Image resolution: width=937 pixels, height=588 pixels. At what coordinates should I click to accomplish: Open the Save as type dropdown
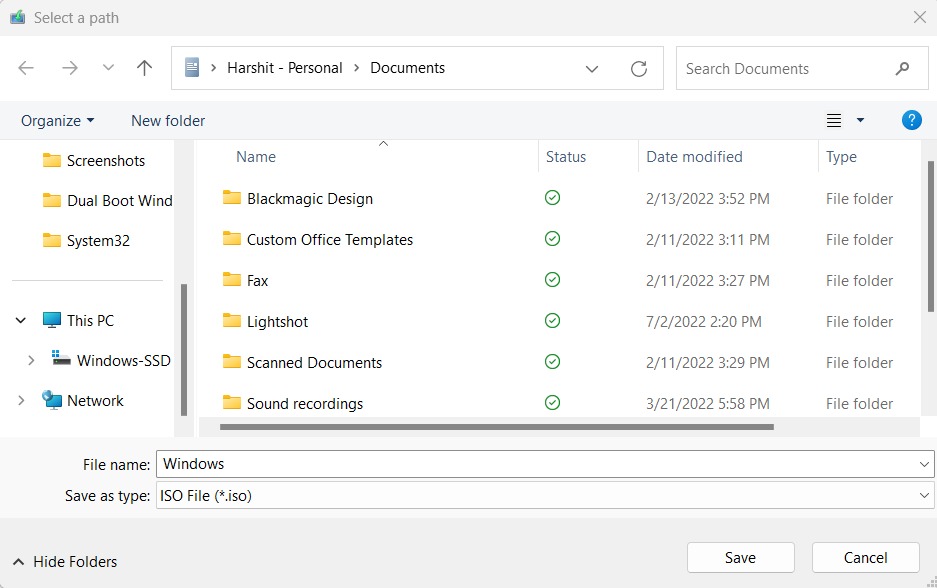point(924,495)
